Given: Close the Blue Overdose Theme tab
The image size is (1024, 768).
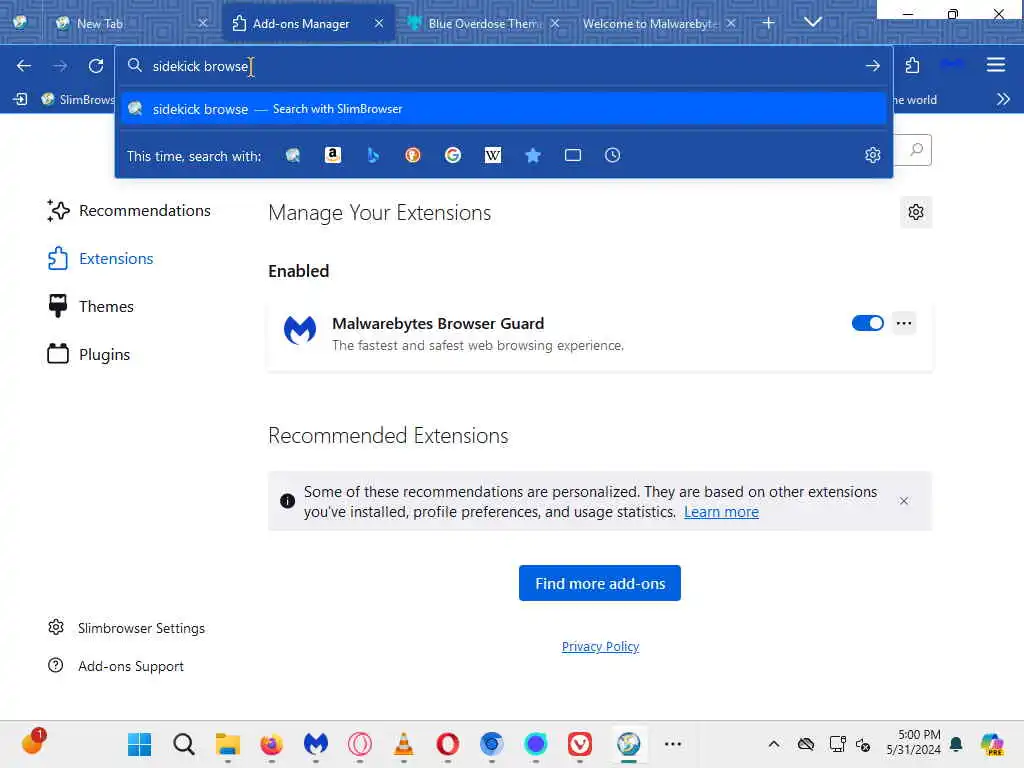Looking at the screenshot, I should 554,24.
